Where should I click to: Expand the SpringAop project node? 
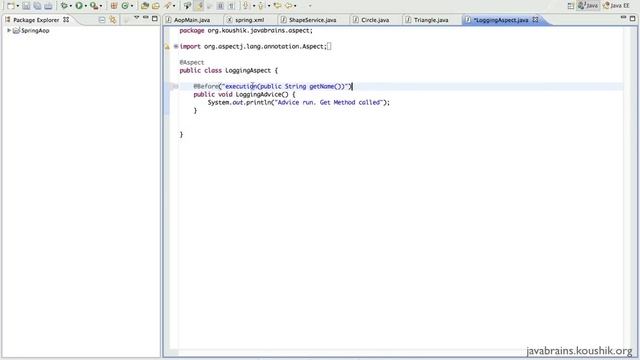point(9,31)
